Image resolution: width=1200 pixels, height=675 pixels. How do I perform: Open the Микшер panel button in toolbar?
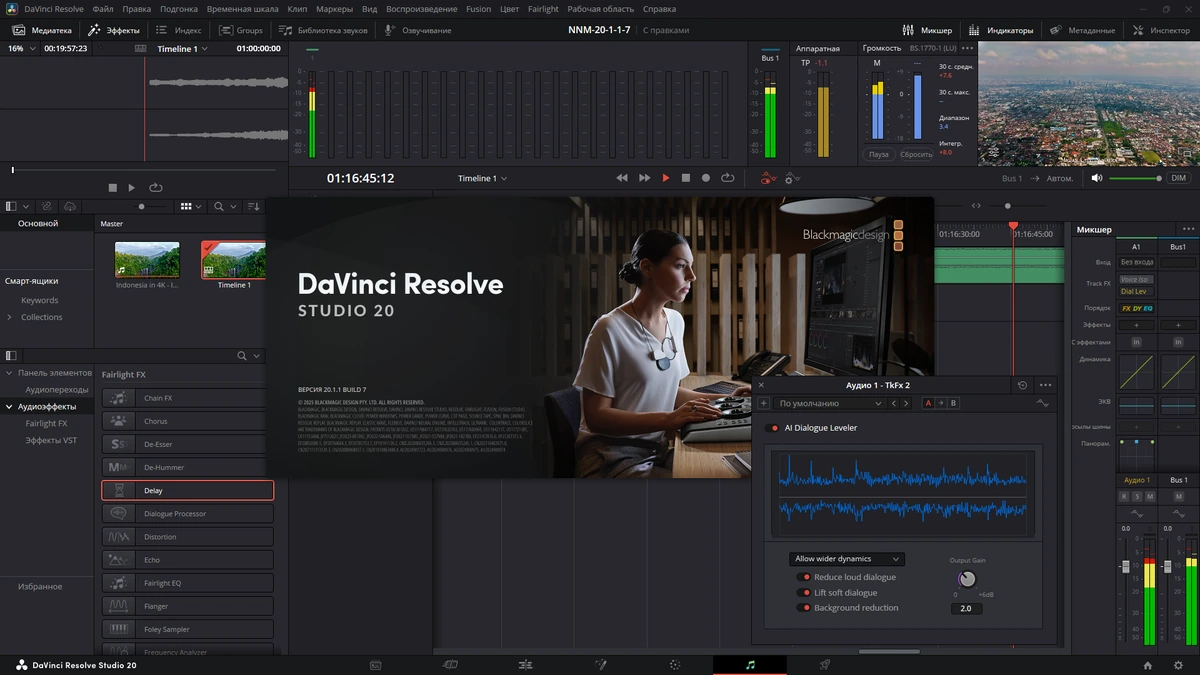[x=927, y=30]
